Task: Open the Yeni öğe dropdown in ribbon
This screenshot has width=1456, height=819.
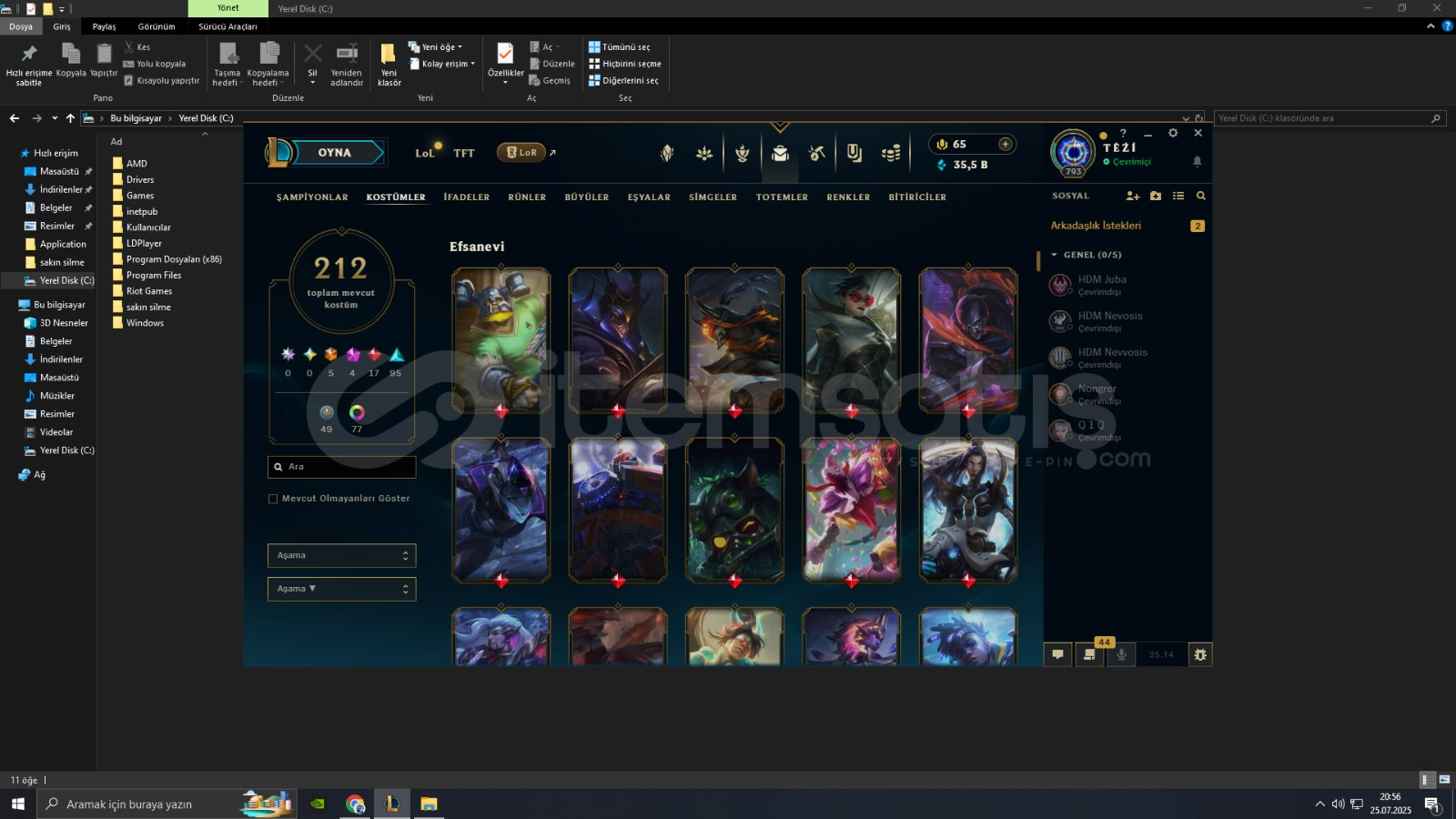Action: click(435, 46)
